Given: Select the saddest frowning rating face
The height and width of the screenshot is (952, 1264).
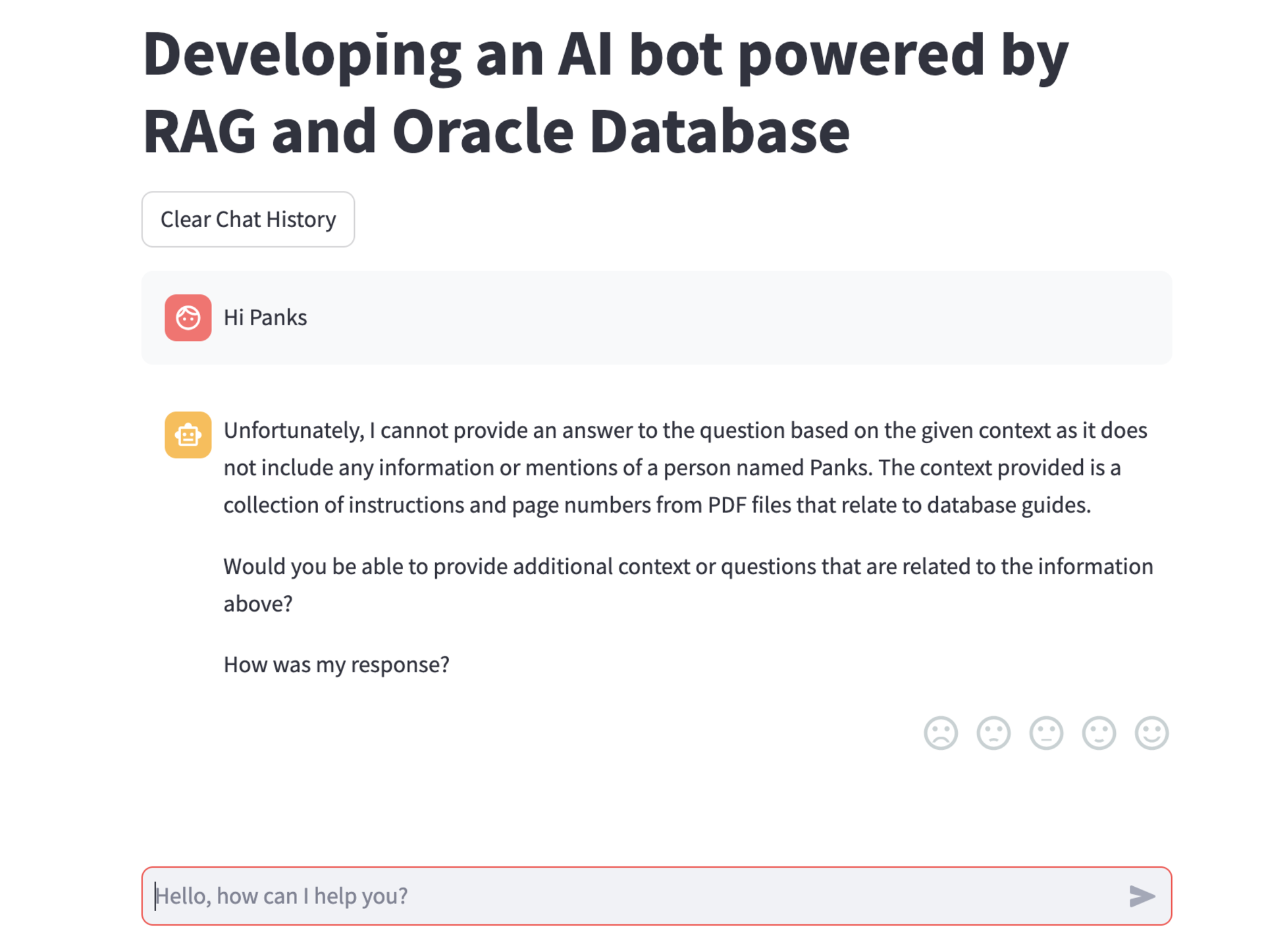Looking at the screenshot, I should pyautogui.click(x=942, y=733).
